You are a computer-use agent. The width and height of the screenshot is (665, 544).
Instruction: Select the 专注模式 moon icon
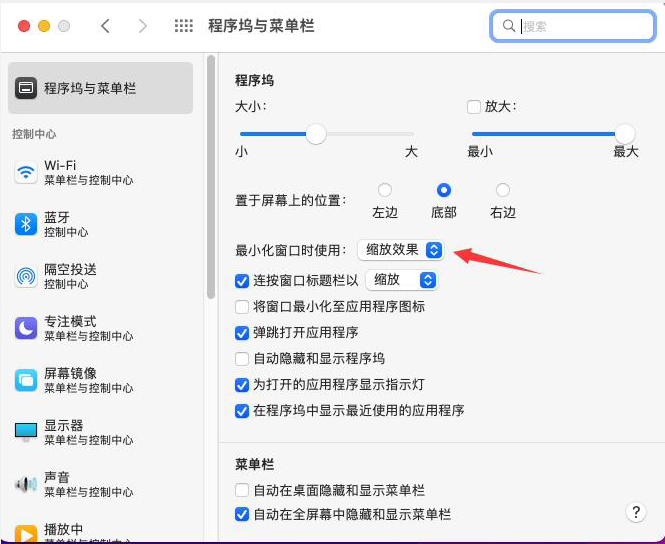pyautogui.click(x=26, y=328)
